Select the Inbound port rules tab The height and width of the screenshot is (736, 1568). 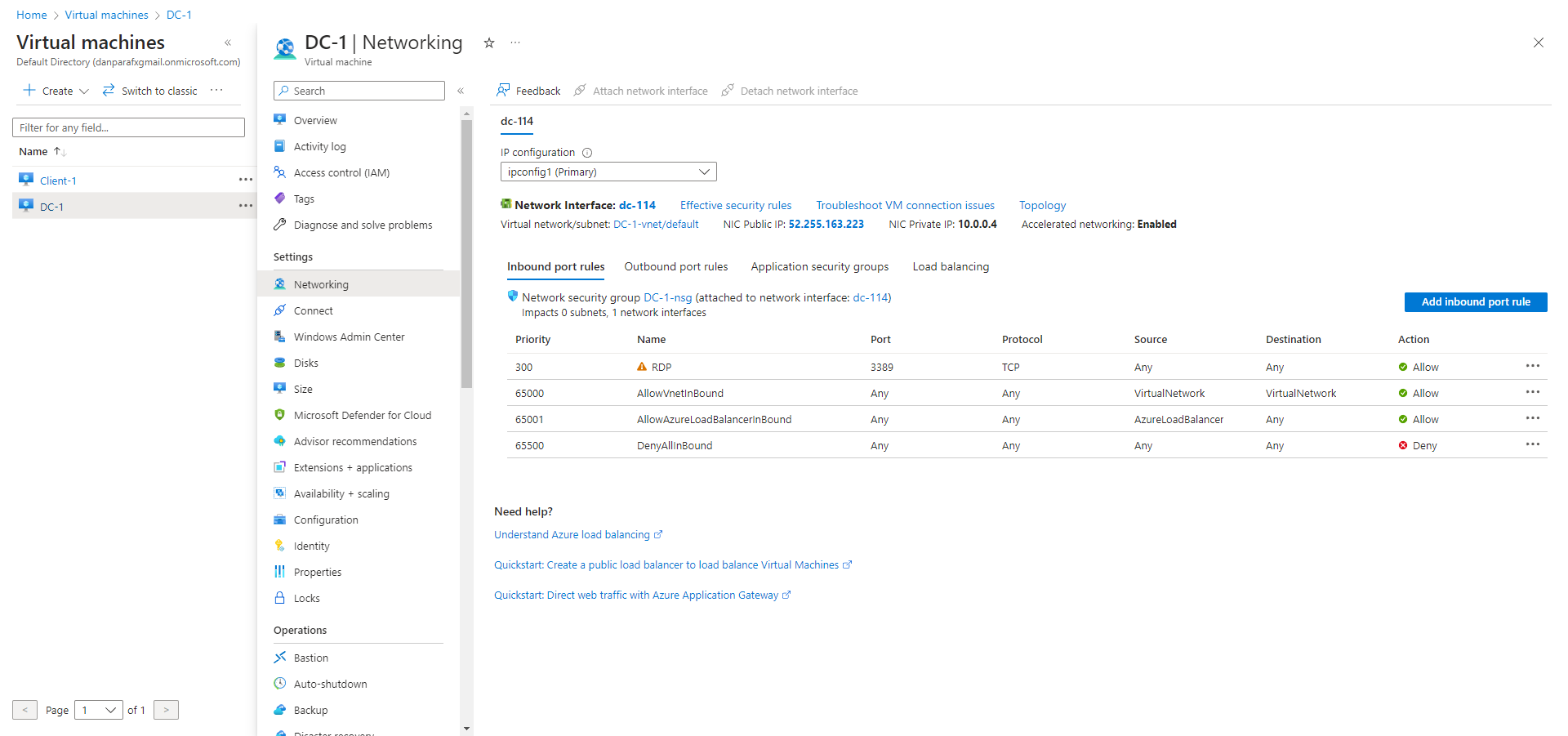pos(556,266)
